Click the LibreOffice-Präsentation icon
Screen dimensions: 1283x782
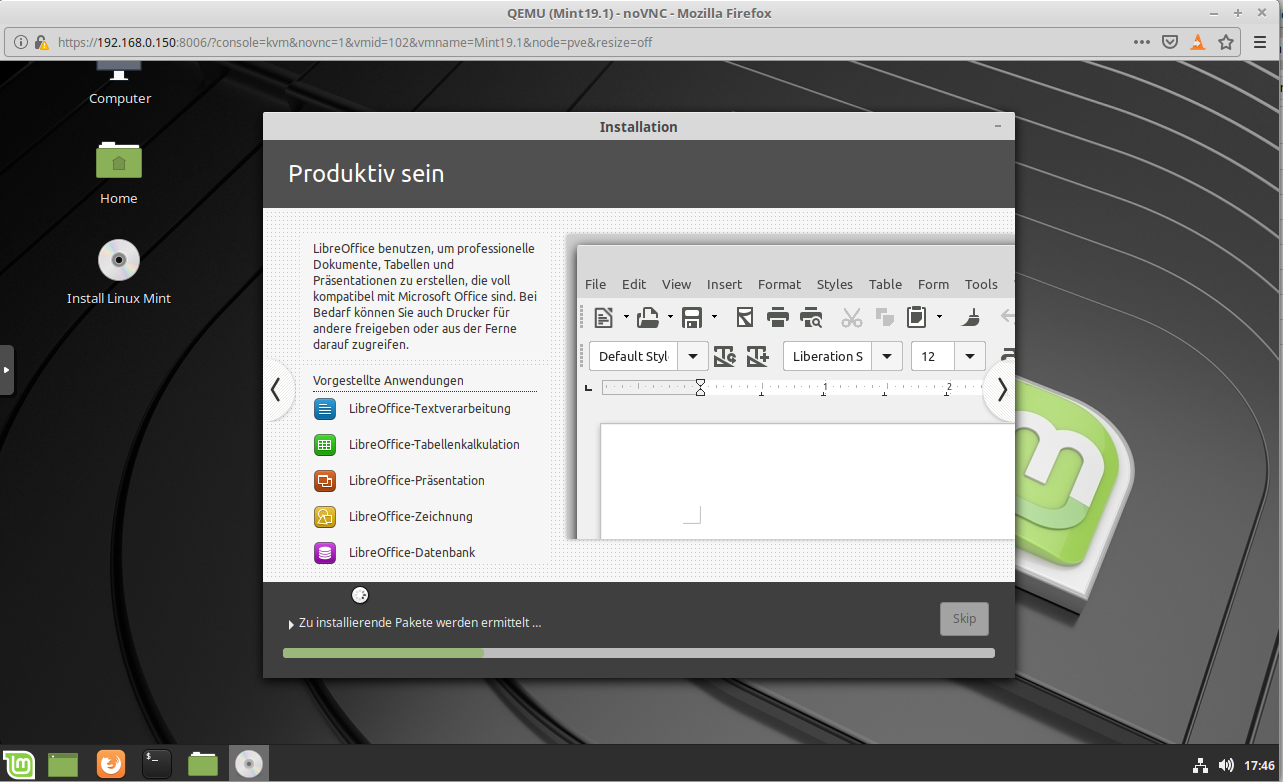[325, 480]
